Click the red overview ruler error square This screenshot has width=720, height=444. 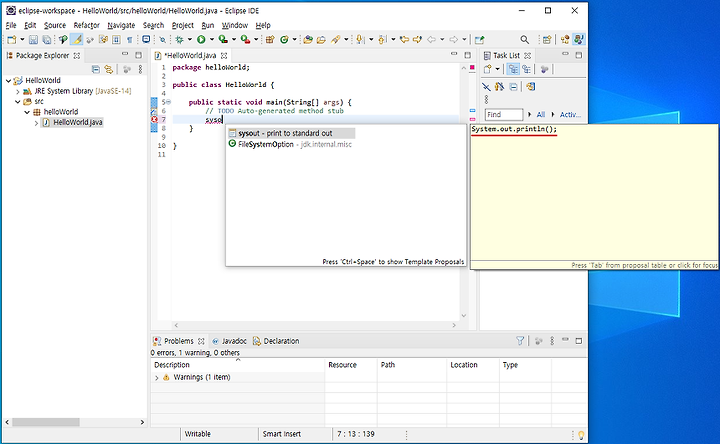pos(472,67)
